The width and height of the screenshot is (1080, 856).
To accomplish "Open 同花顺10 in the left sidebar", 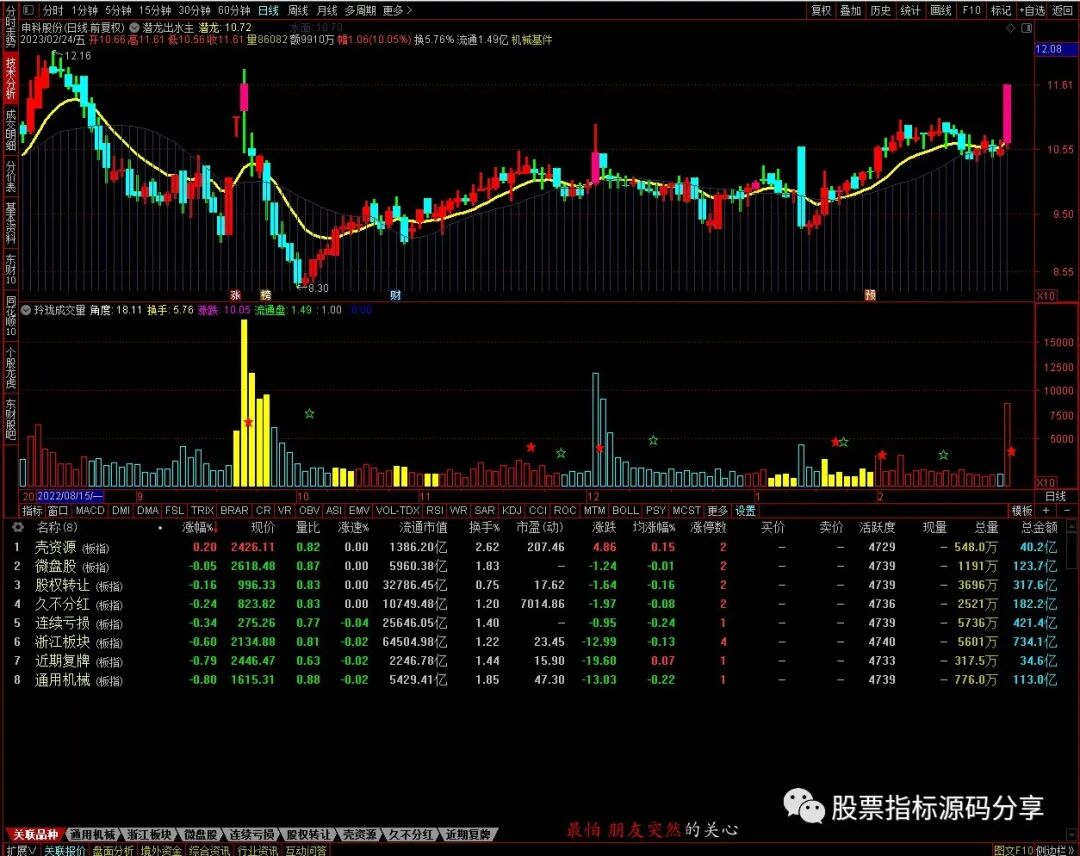I will point(10,315).
